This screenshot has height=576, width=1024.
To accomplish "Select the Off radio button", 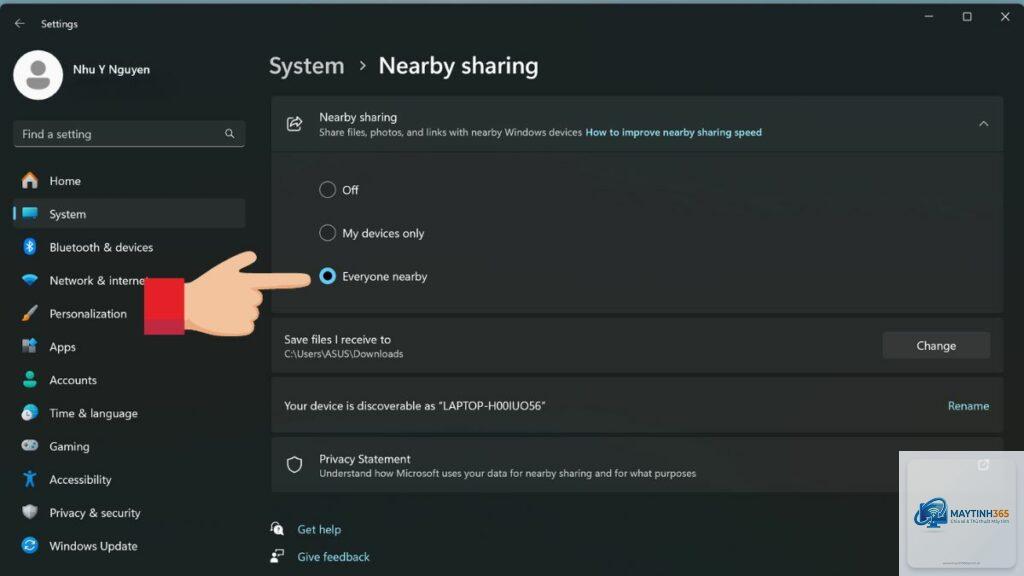I will tap(327, 189).
